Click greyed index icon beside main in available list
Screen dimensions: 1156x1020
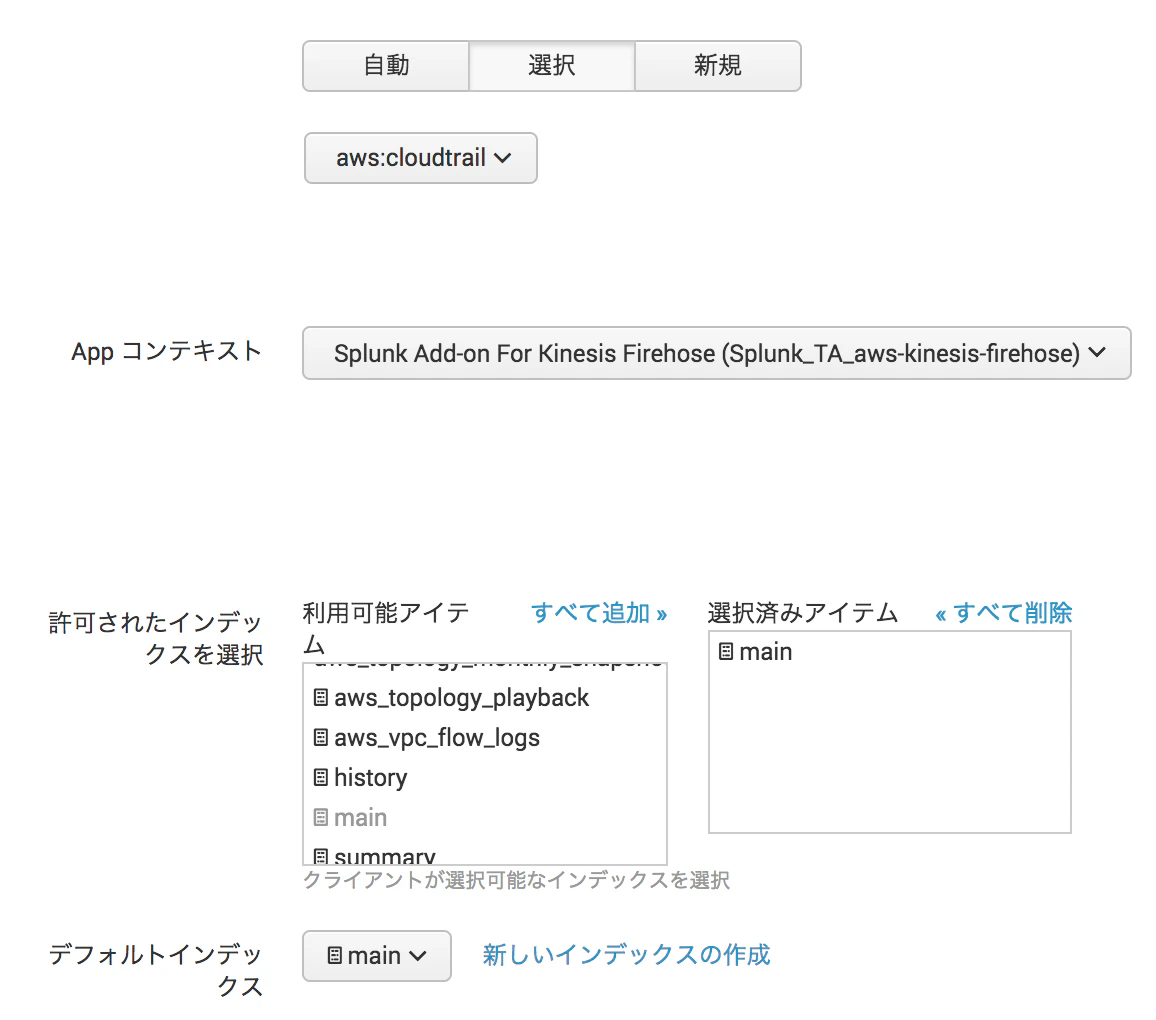click(x=321, y=817)
